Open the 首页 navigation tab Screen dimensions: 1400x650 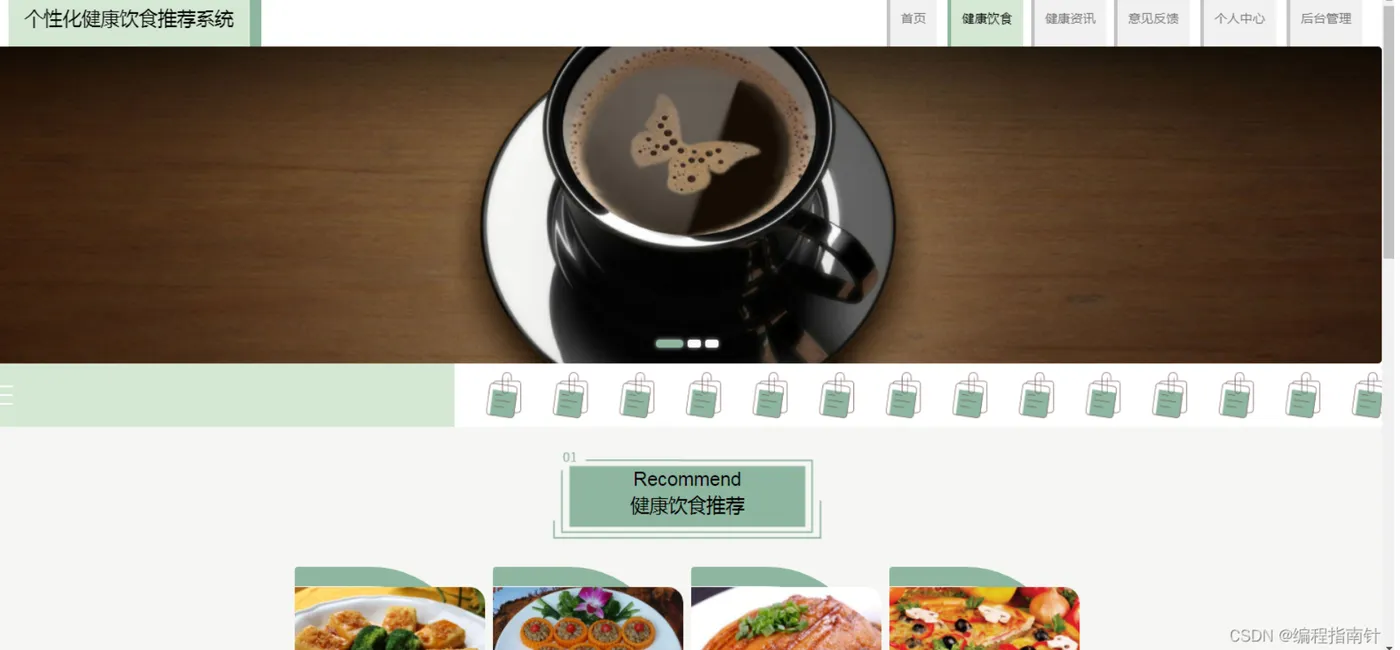913,19
